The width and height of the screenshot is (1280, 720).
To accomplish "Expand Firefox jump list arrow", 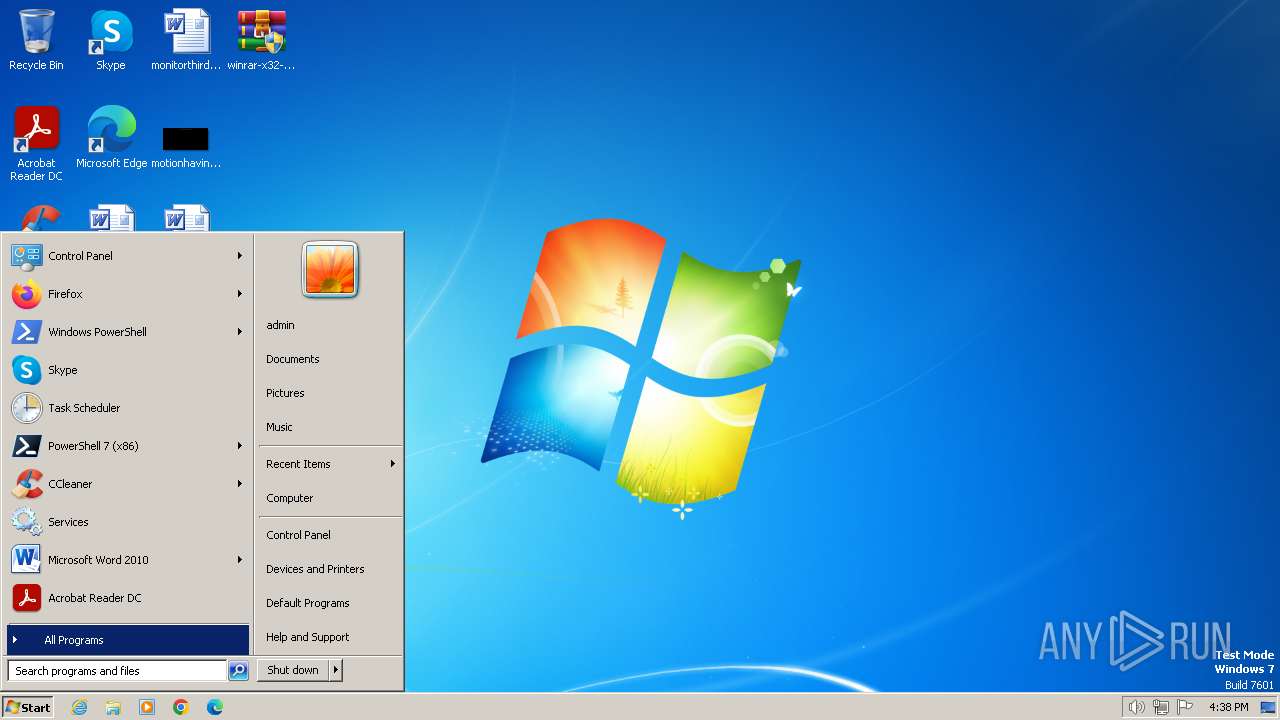I will click(240, 294).
